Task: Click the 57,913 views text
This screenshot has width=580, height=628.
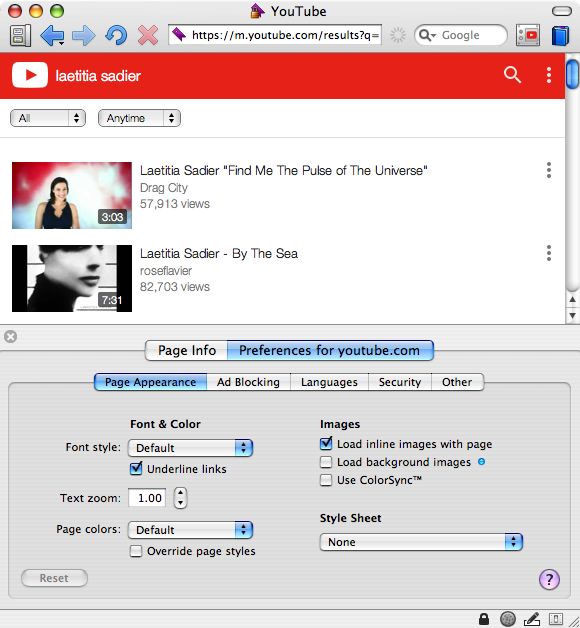Action: pos(175,204)
